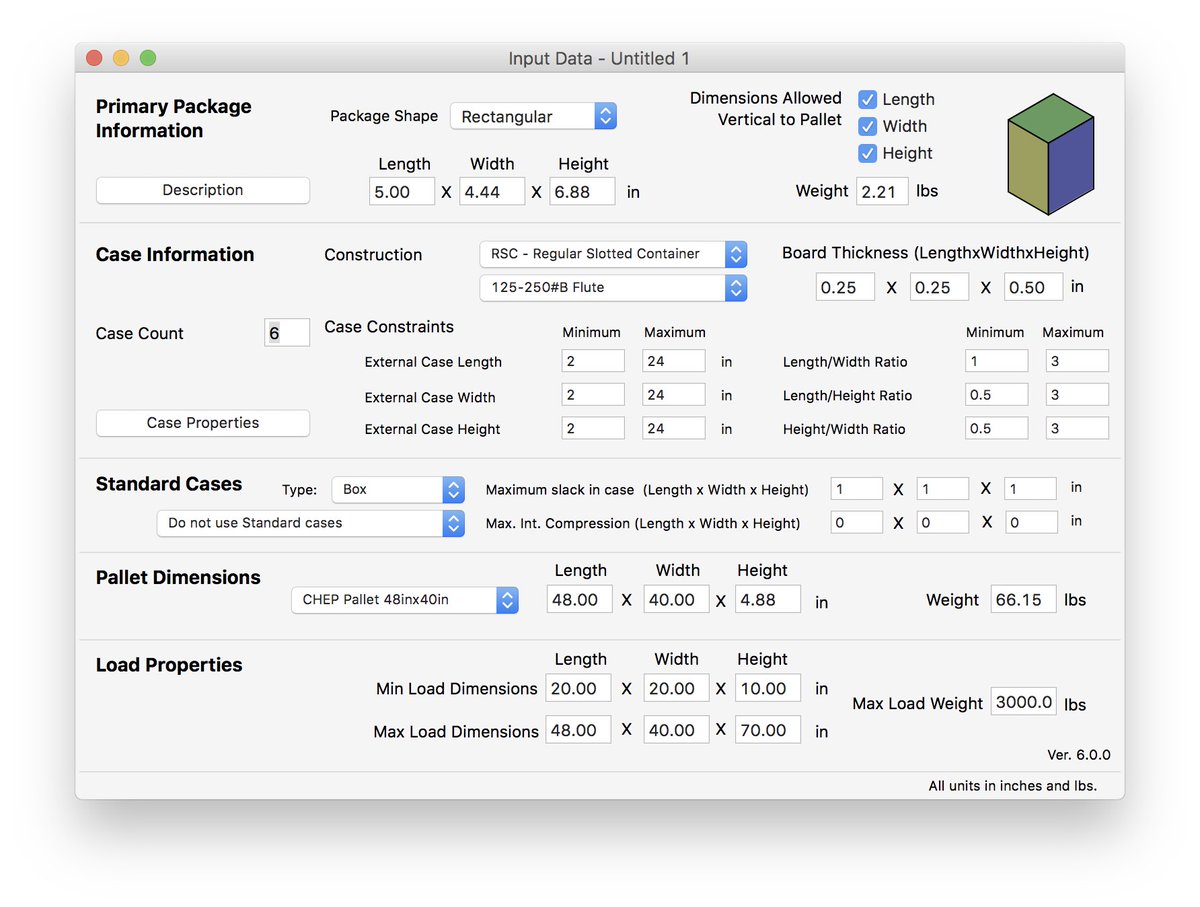Edit the maximum Length/Width Ratio value
Screen dimensions: 1200x907
click(1077, 360)
